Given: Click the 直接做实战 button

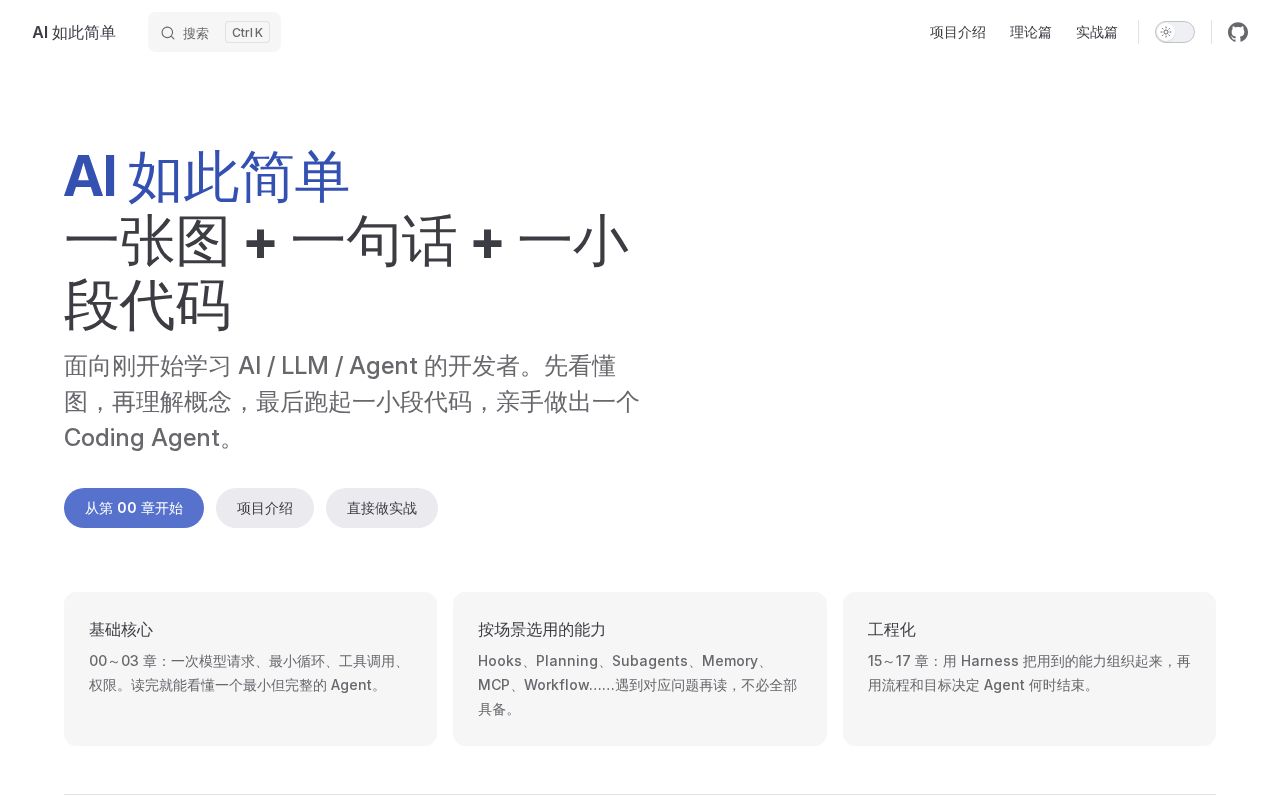Looking at the screenshot, I should click(382, 508).
